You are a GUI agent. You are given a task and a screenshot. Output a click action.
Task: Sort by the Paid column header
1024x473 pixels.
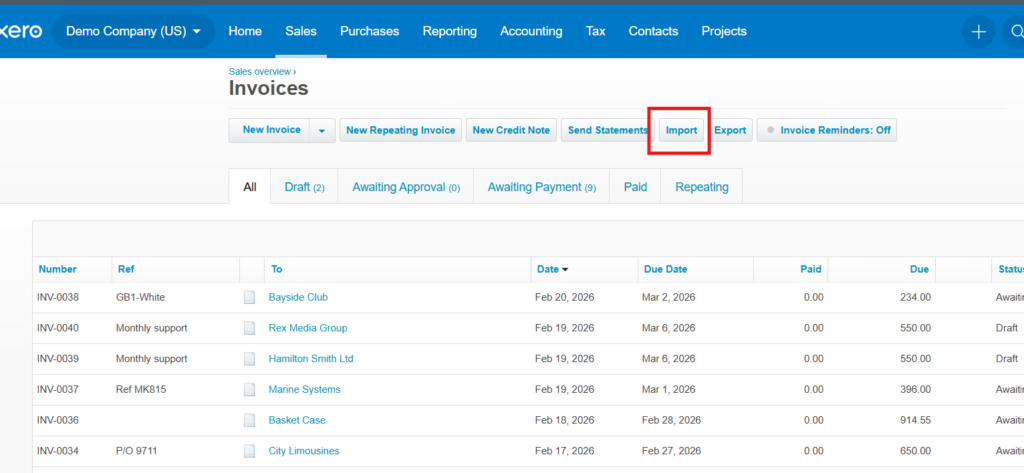point(810,269)
